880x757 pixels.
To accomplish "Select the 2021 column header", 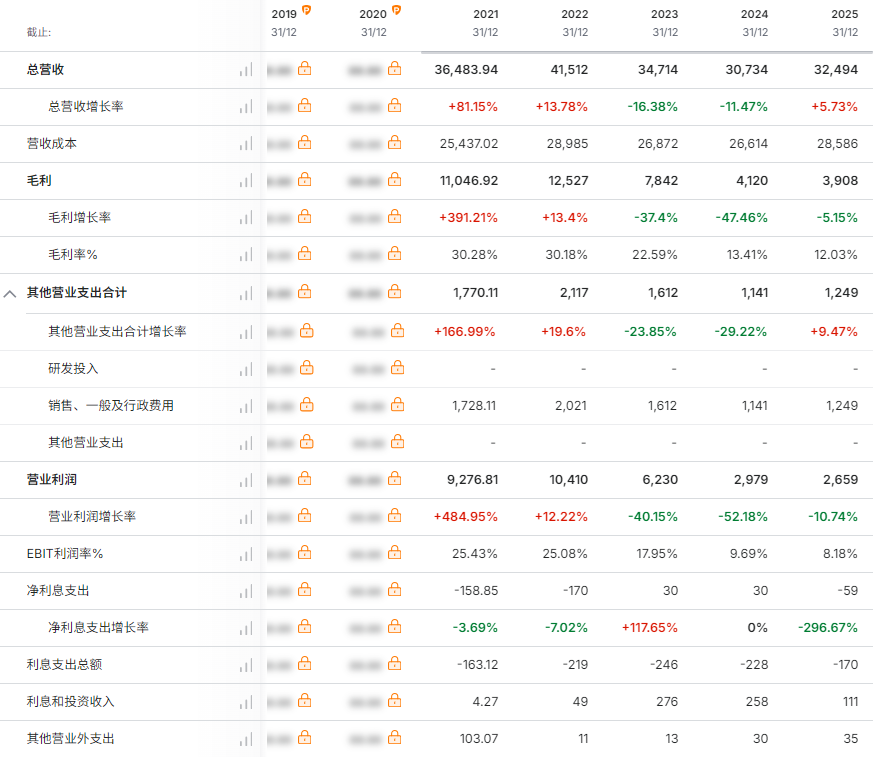I will (484, 22).
